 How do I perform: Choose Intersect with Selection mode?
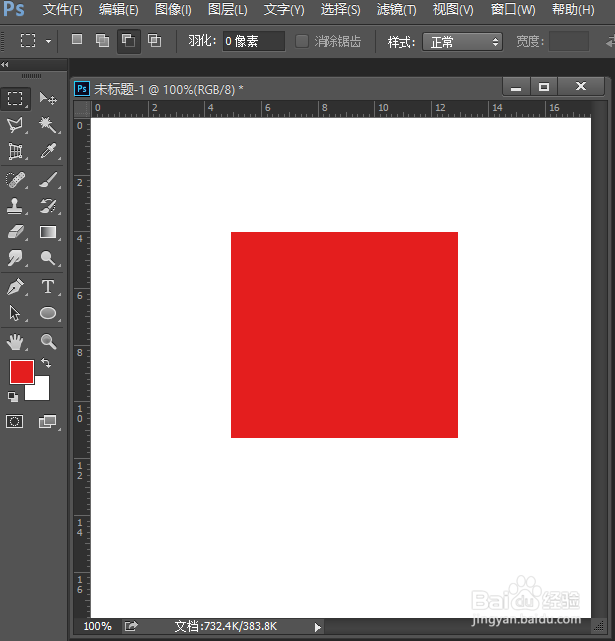pyautogui.click(x=155, y=40)
